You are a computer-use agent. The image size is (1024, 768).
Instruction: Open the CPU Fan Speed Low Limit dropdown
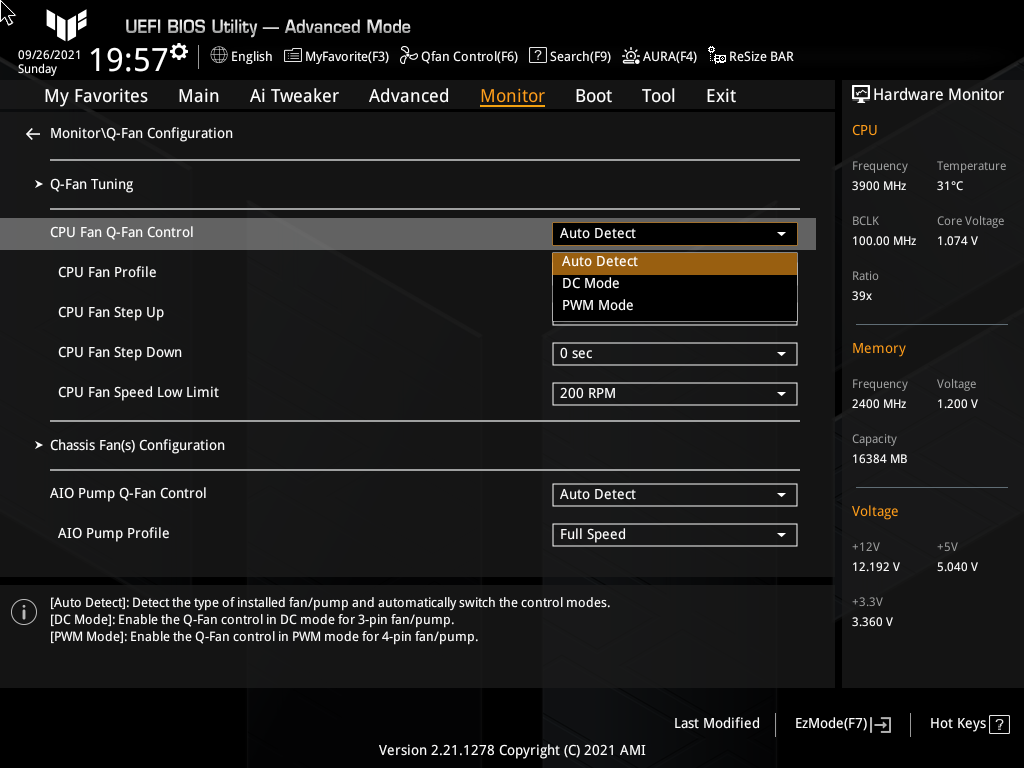pyautogui.click(x=674, y=393)
